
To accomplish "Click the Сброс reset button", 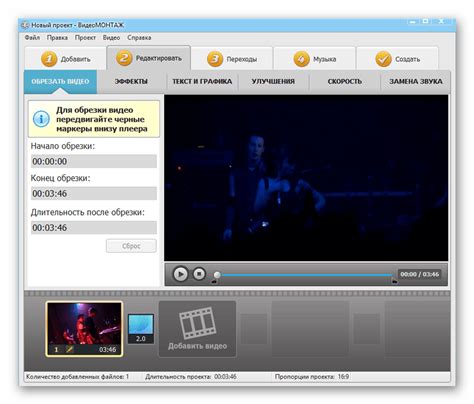I will tap(131, 246).
